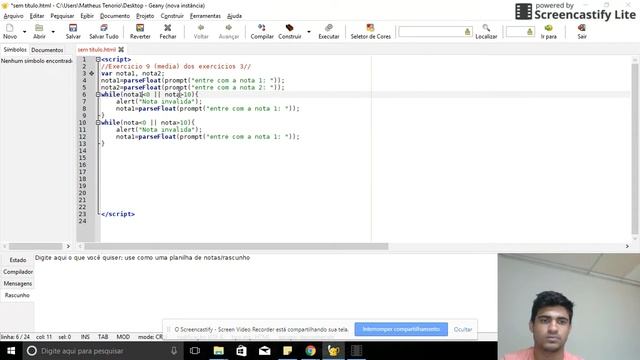Click the Windows taskbar search box

click(102, 351)
